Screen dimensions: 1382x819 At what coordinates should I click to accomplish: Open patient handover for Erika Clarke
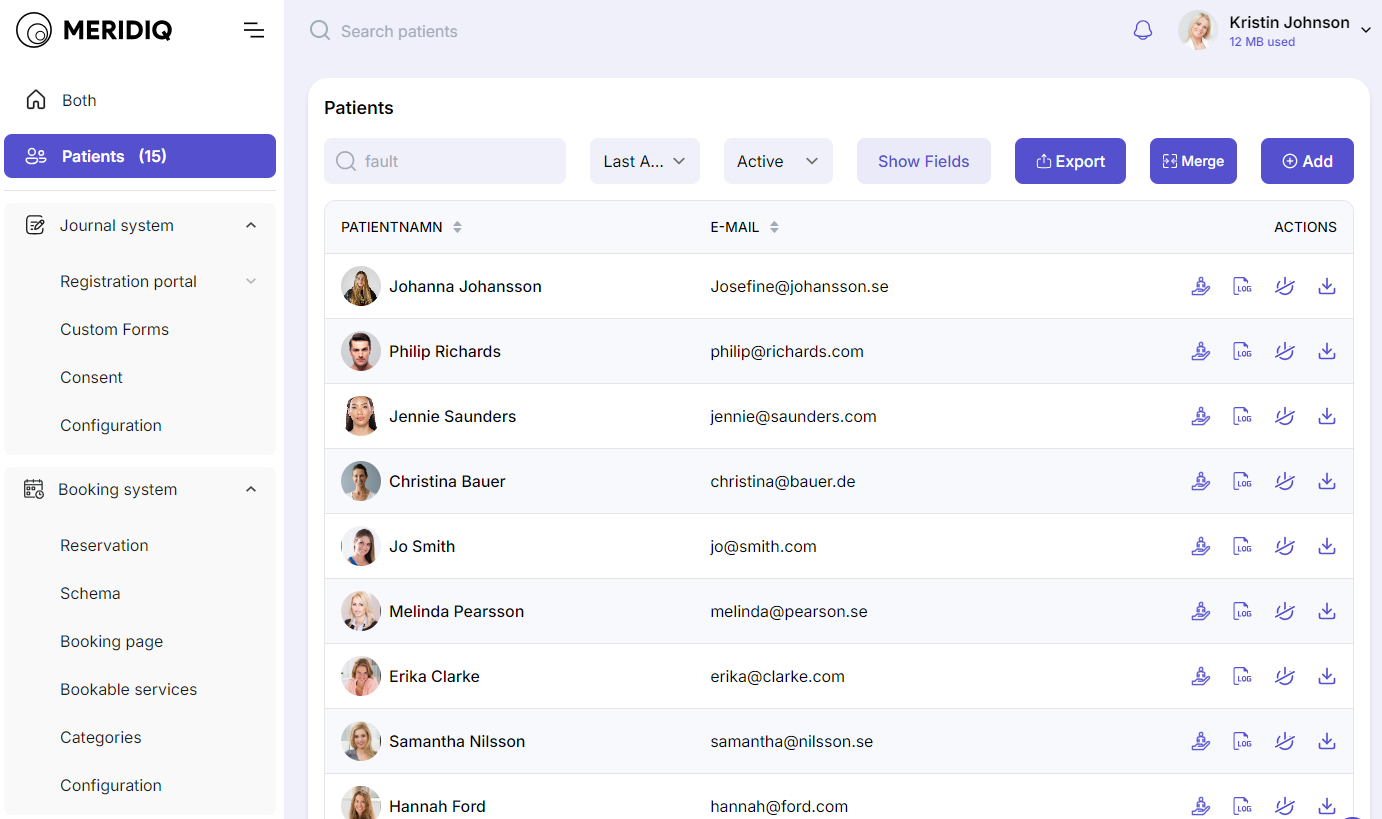pyautogui.click(x=1201, y=676)
